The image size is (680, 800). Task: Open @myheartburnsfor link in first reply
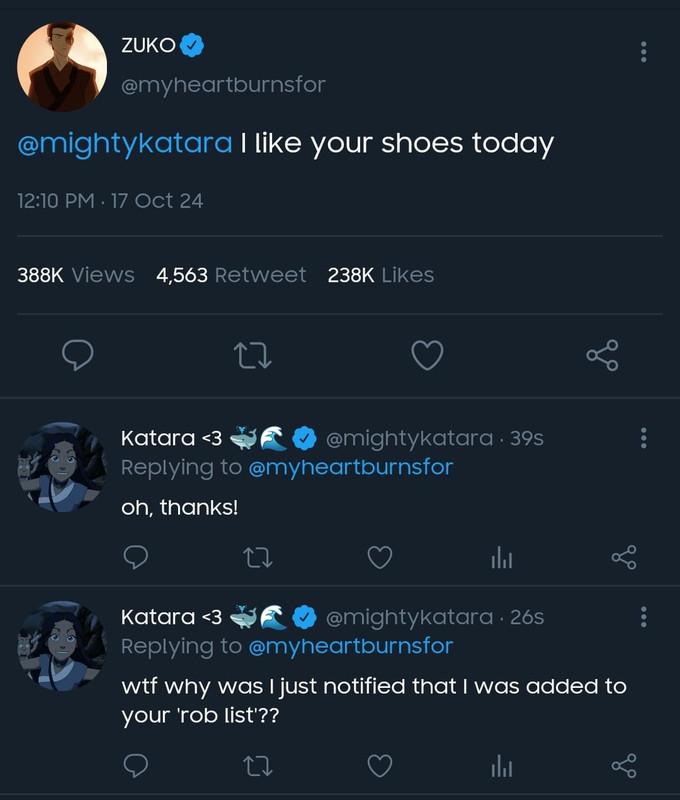pyautogui.click(x=350, y=467)
